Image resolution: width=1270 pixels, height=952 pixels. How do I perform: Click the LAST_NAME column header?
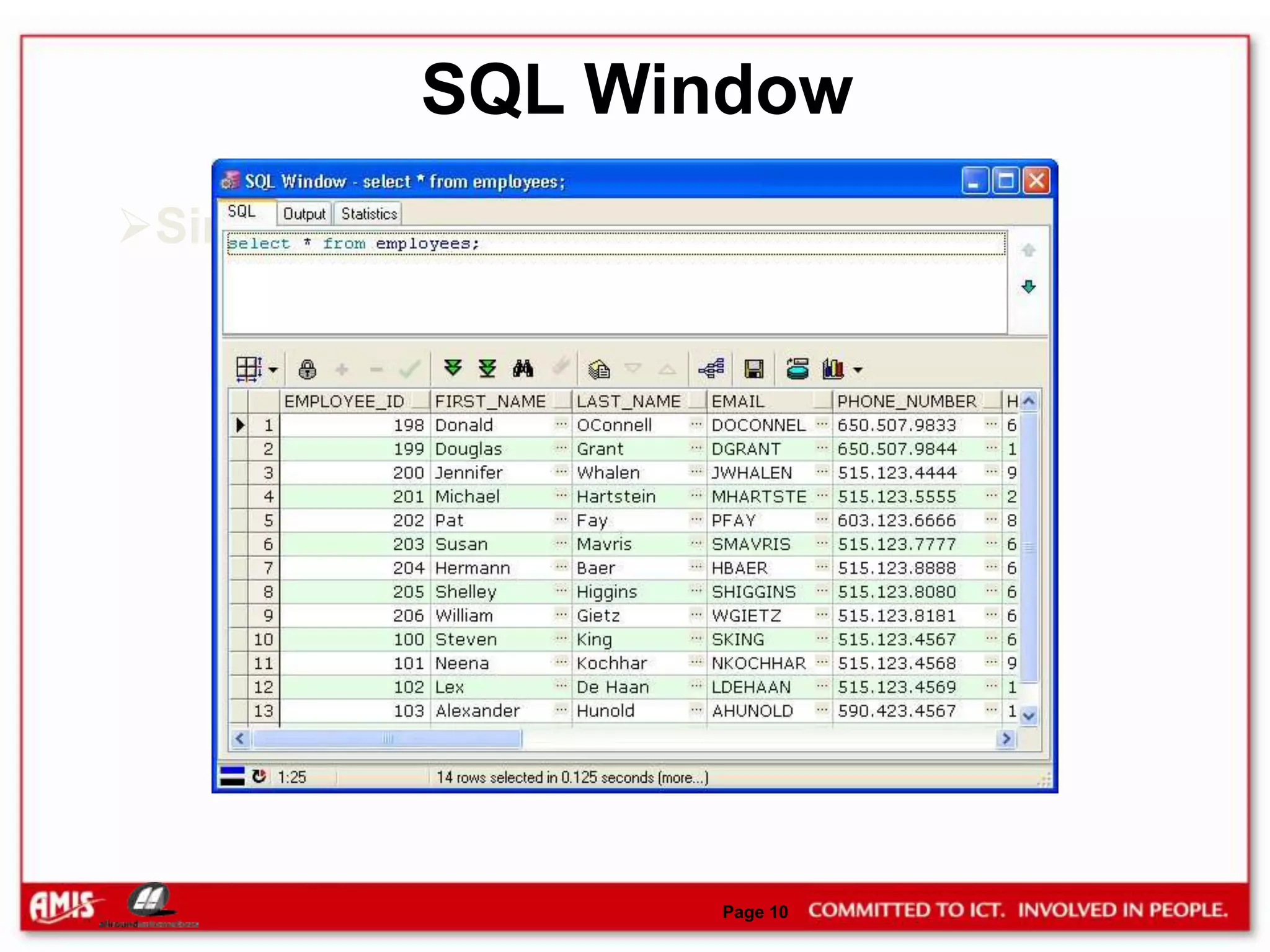pos(639,402)
